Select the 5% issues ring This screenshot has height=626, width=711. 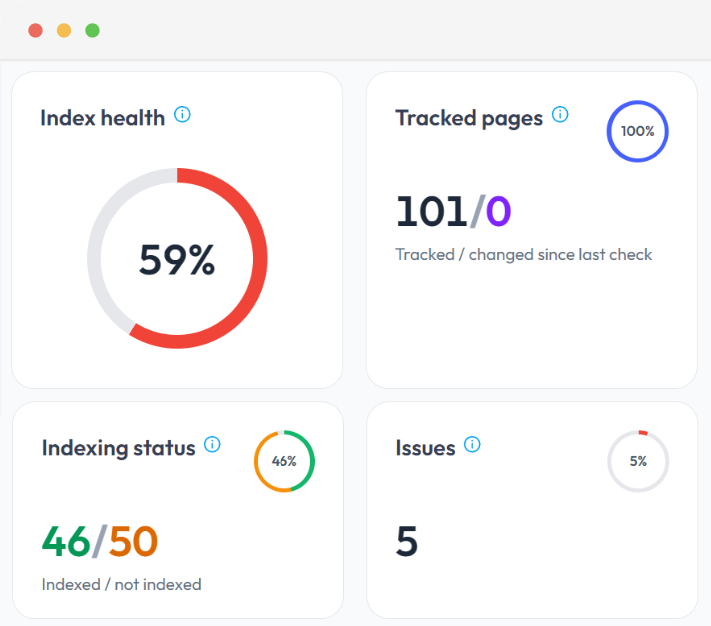(x=638, y=461)
